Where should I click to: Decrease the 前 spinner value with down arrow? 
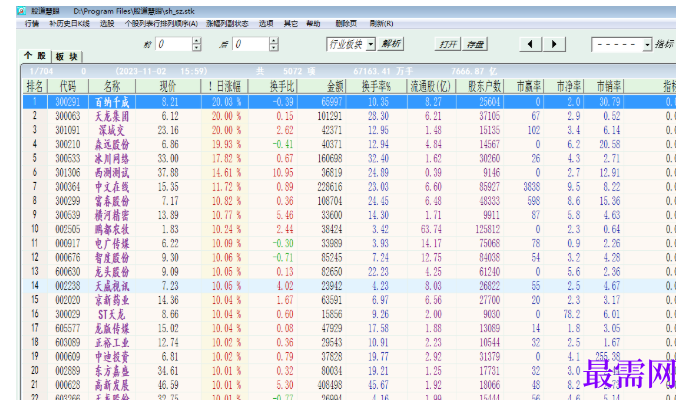click(x=197, y=47)
